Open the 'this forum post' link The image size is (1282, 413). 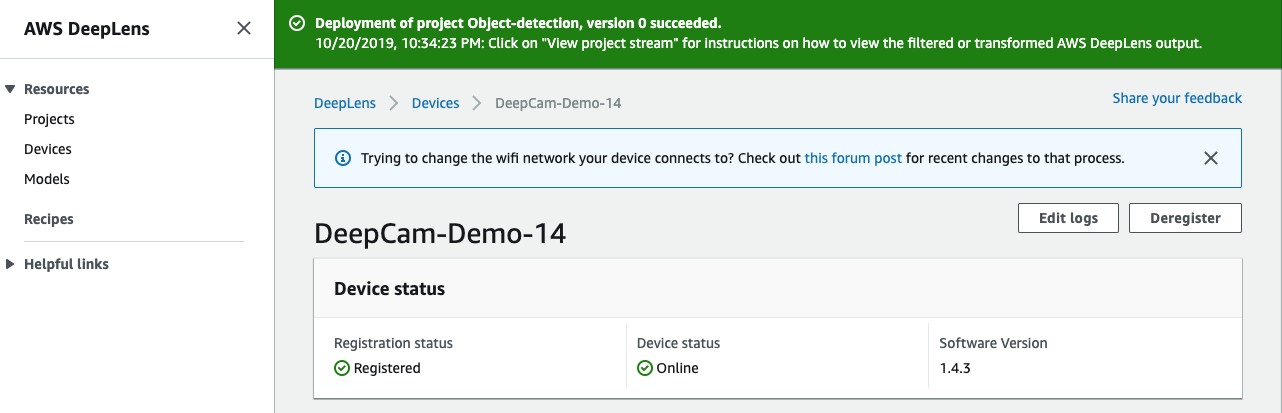point(853,158)
